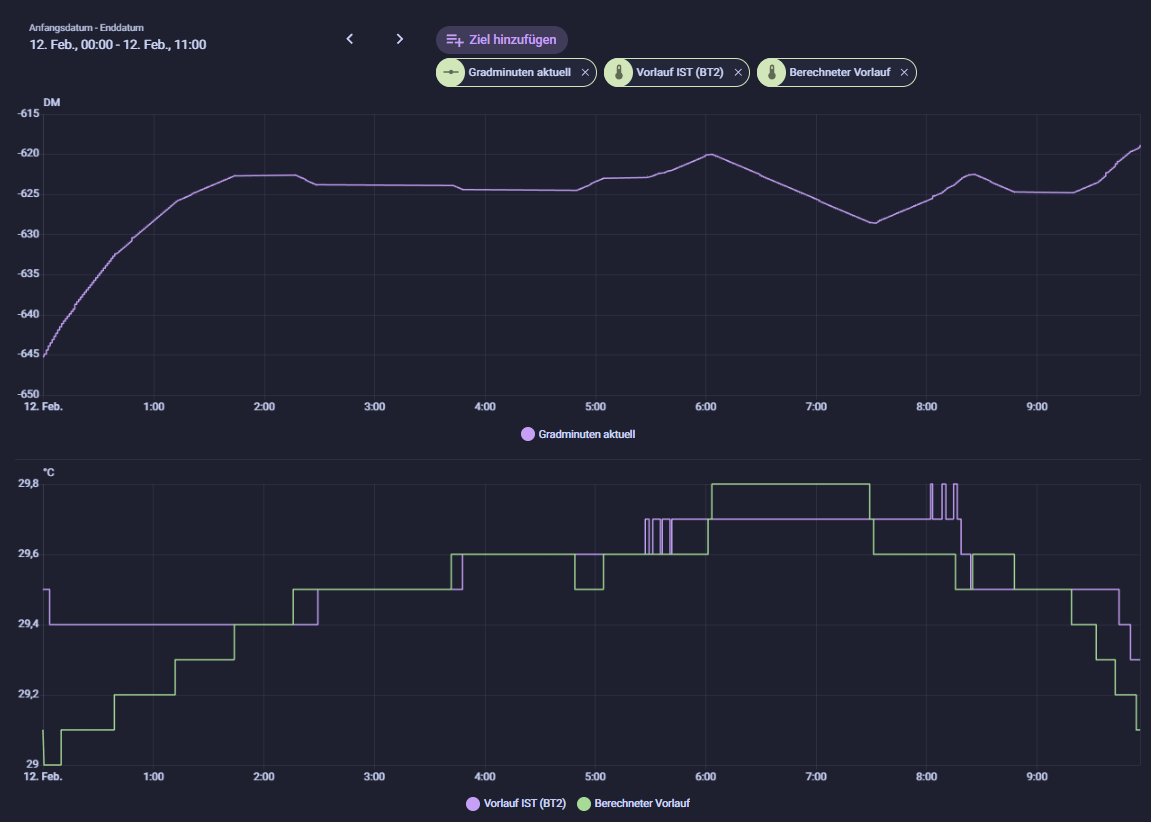
Task: Go to next date range arrow
Action: [400, 39]
